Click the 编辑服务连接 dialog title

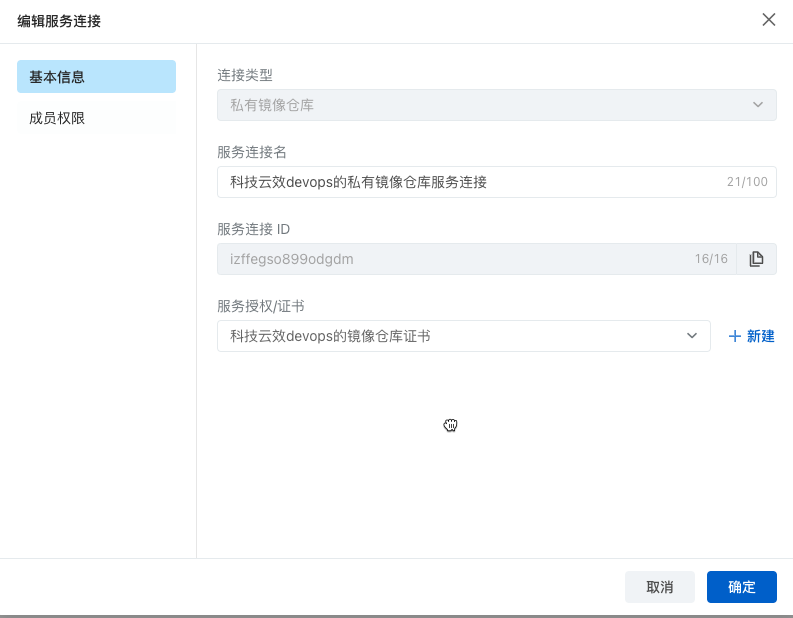point(59,21)
